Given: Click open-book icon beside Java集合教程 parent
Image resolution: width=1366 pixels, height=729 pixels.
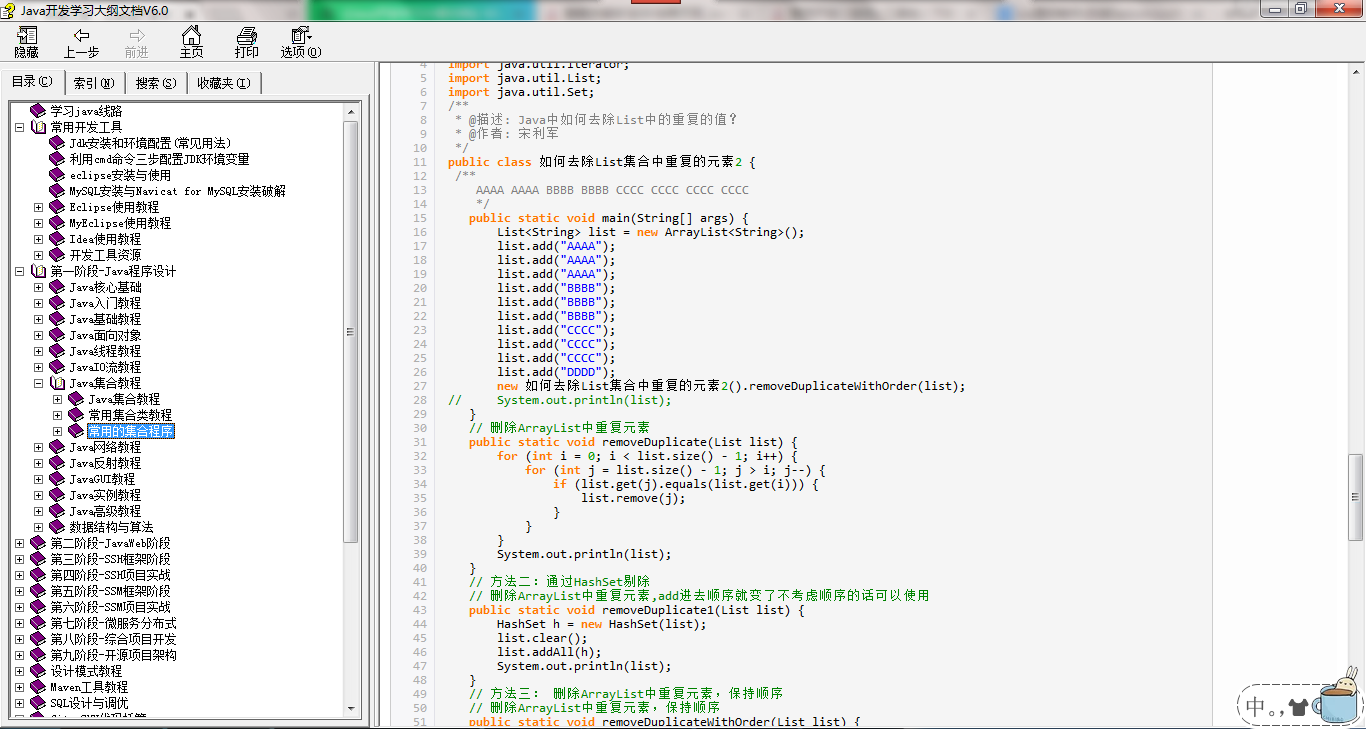Looking at the screenshot, I should coord(57,383).
